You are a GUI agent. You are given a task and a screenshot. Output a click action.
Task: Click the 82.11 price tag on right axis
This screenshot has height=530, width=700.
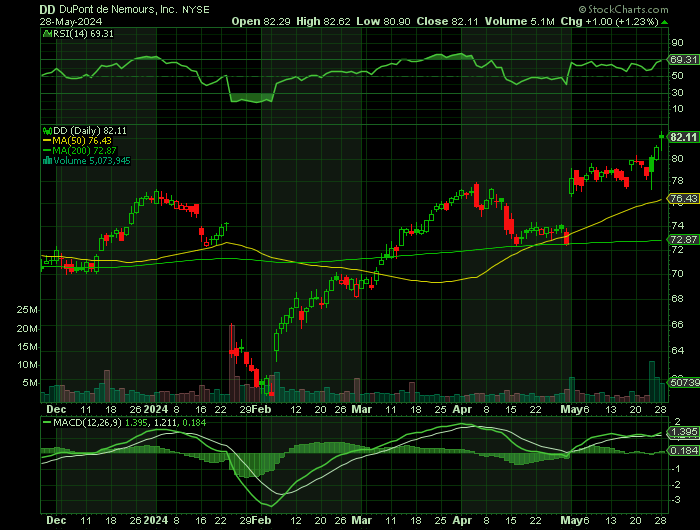[683, 137]
